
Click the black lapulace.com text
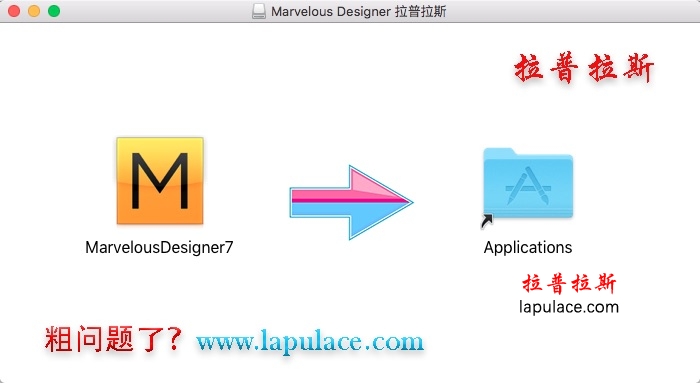(569, 307)
